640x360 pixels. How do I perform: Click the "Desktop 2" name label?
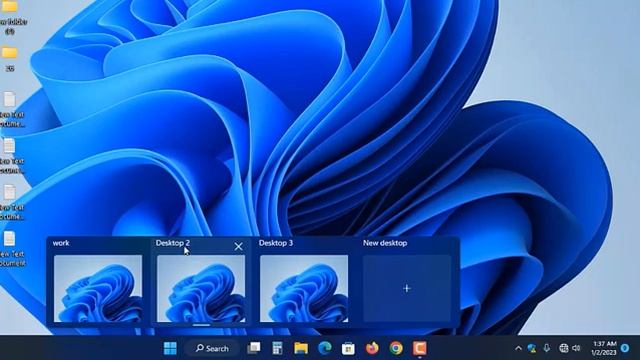click(x=173, y=243)
